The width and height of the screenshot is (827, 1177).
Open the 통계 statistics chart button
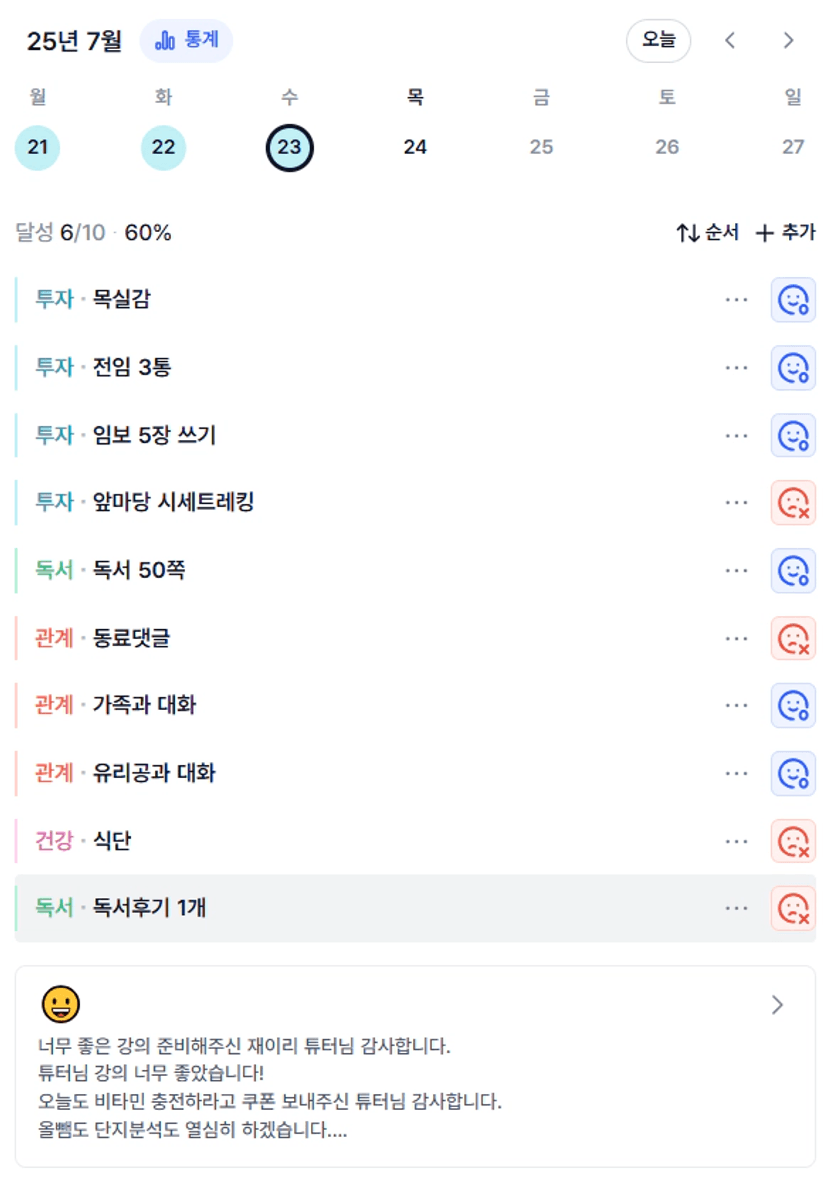point(186,41)
